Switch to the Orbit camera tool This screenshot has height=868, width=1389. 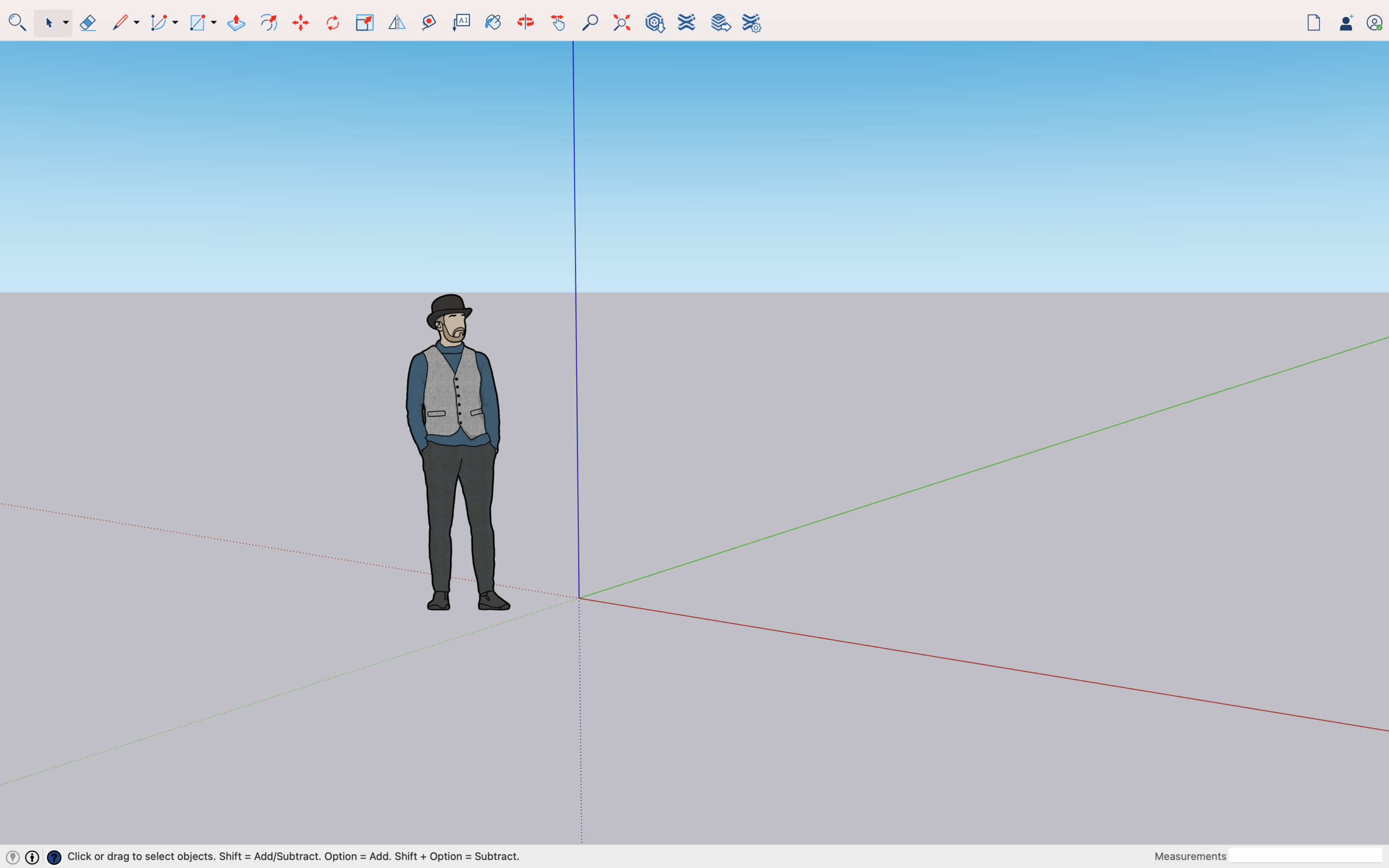[x=526, y=23]
